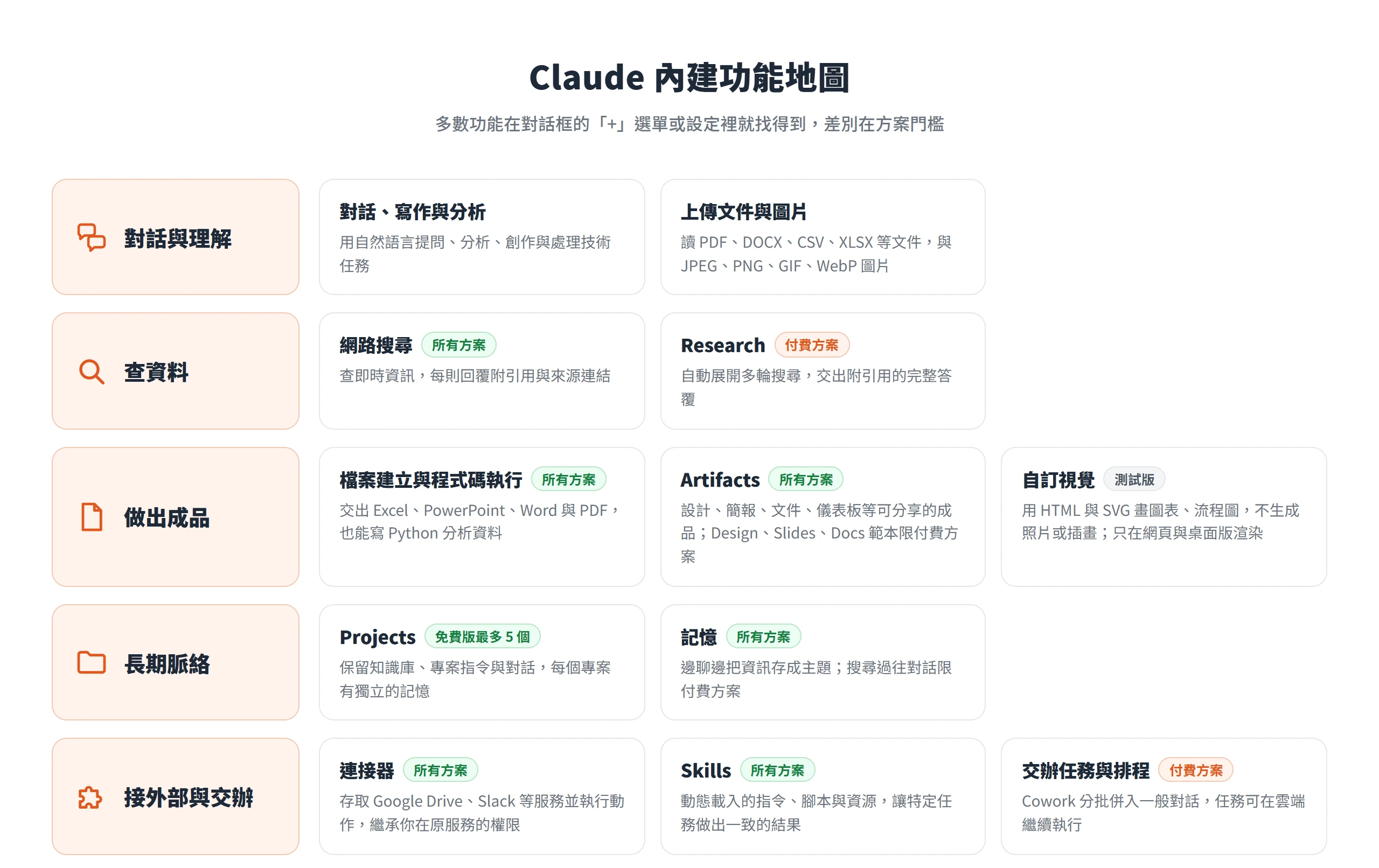Screen dimensions: 1379x868
Task: Click the Claude 內建功能地圖 heading
Action: pyautogui.click(x=689, y=78)
